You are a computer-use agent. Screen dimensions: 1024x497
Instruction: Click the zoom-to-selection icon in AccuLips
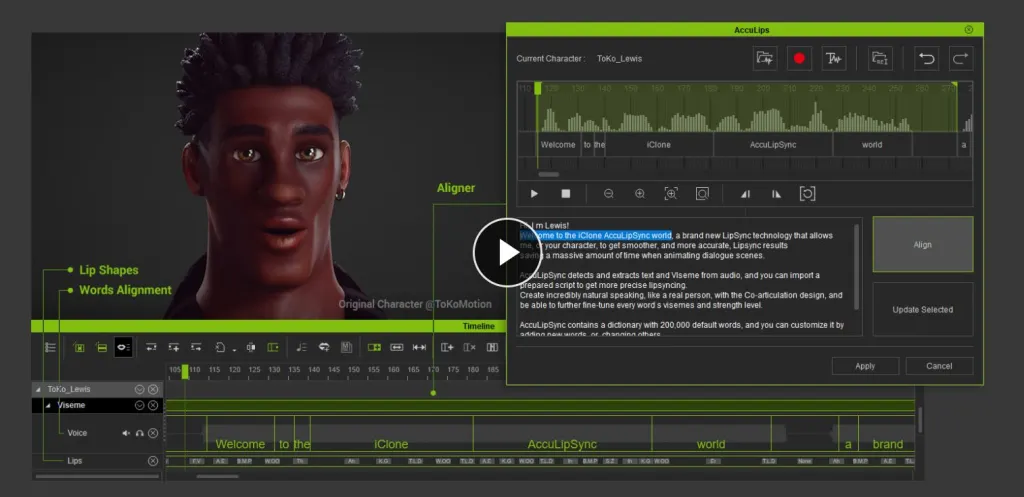coord(671,193)
